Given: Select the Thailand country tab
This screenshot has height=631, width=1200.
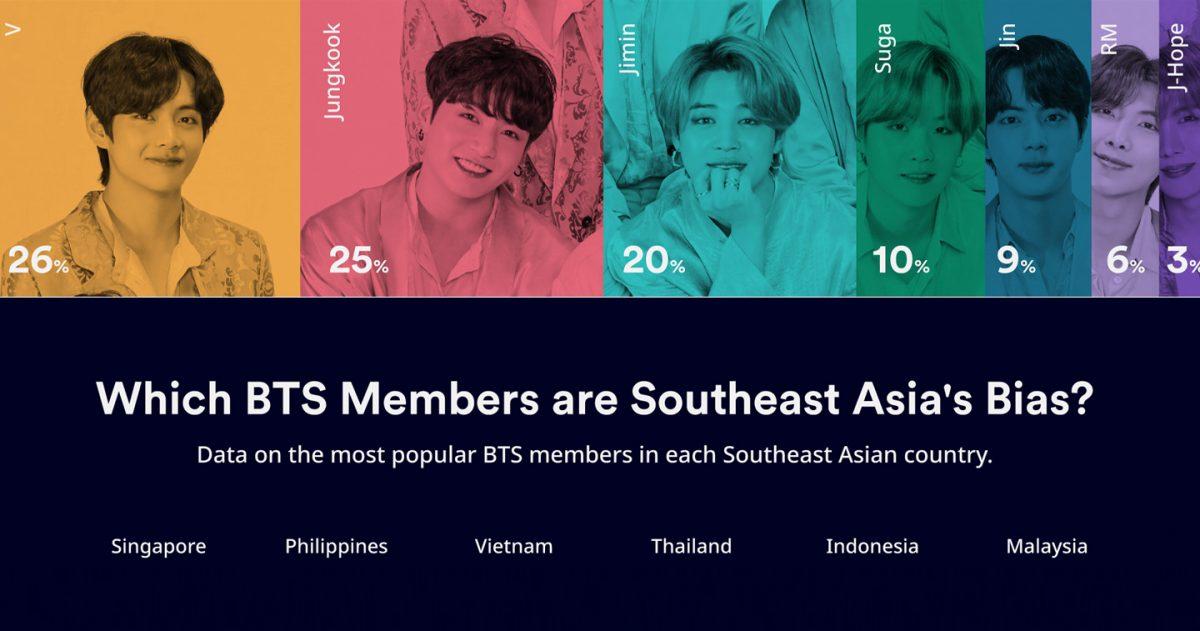Looking at the screenshot, I should [x=691, y=547].
